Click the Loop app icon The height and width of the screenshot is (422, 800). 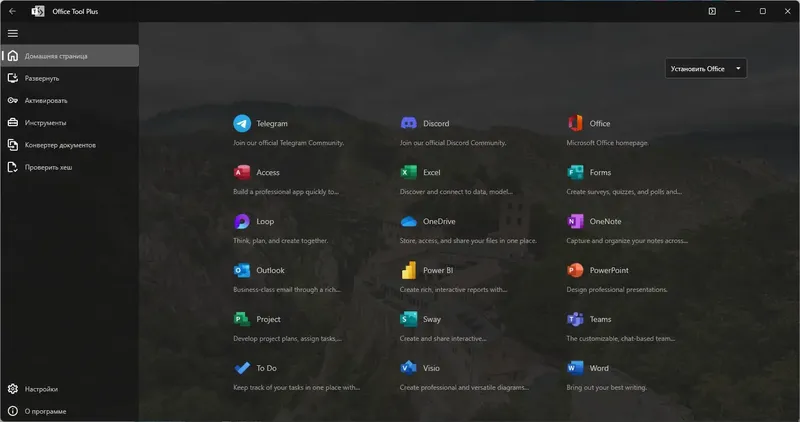(242, 221)
